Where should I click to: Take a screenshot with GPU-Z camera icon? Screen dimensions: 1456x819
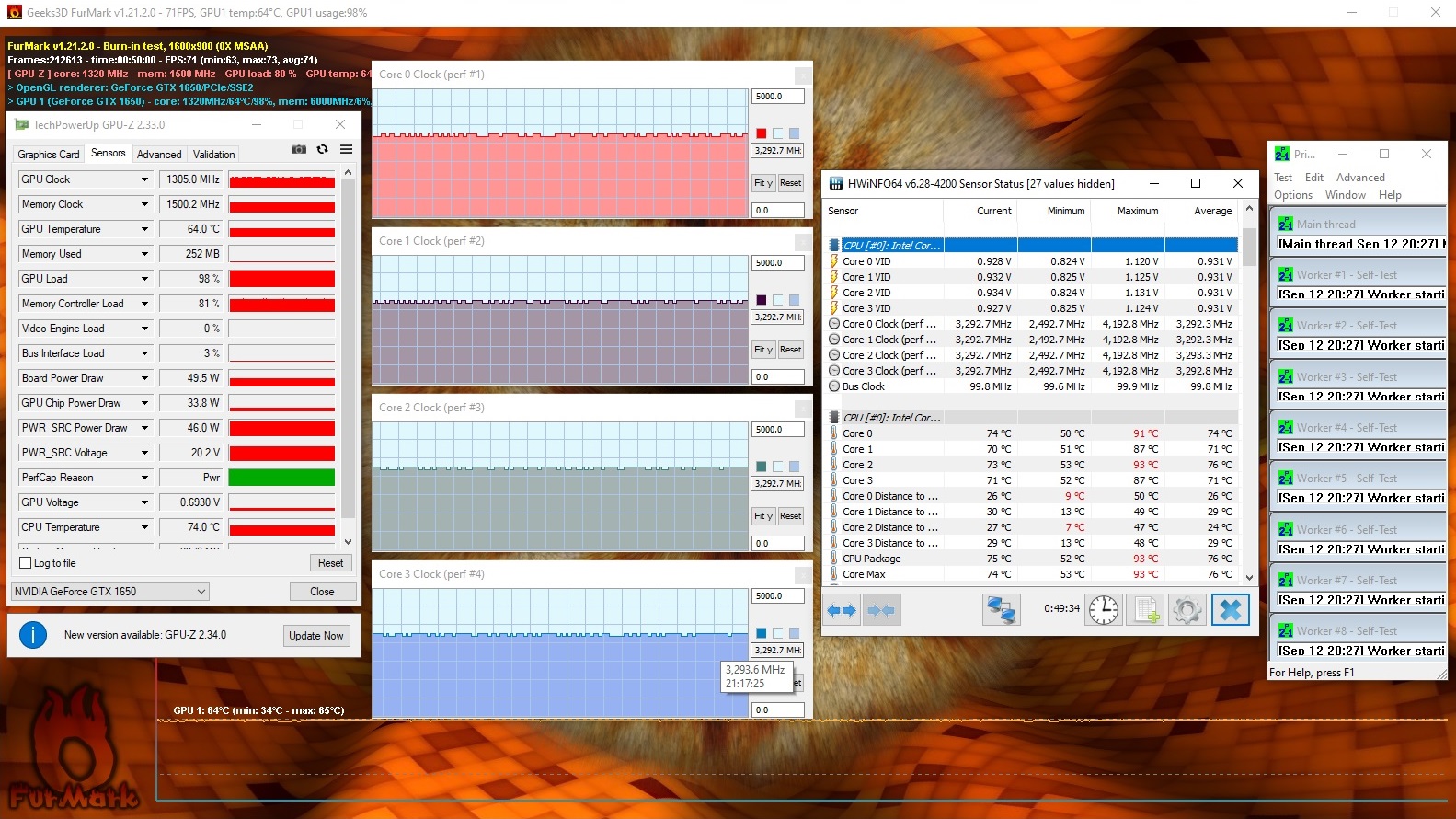(299, 149)
